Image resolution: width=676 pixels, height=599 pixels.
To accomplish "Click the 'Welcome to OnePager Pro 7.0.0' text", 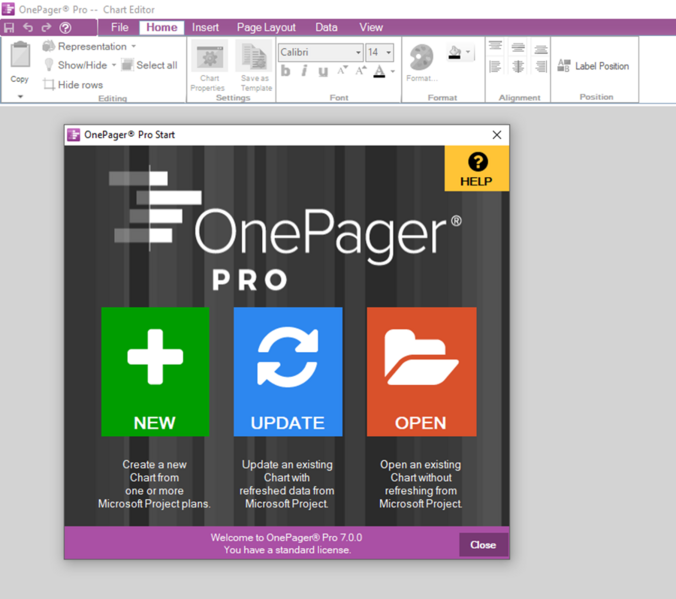I will click(286, 538).
